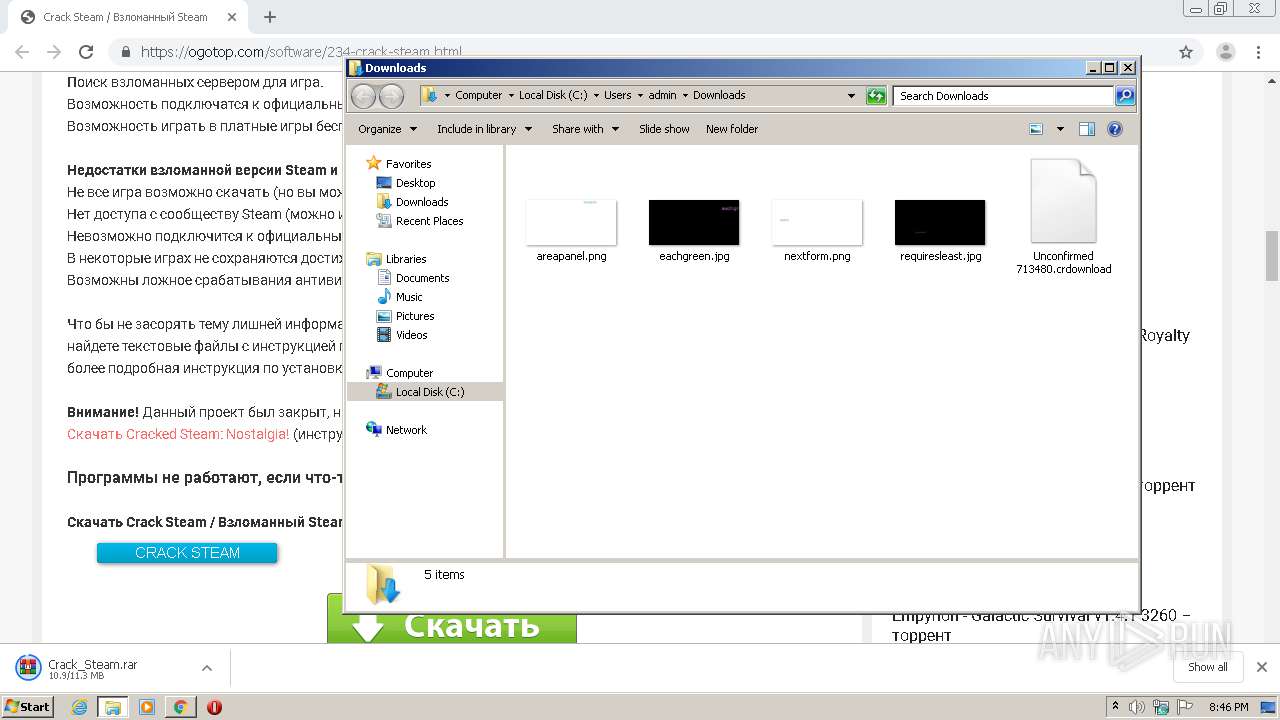Select Unconfirmed 713480.crdownload file
The width and height of the screenshot is (1280, 720).
click(x=1063, y=217)
